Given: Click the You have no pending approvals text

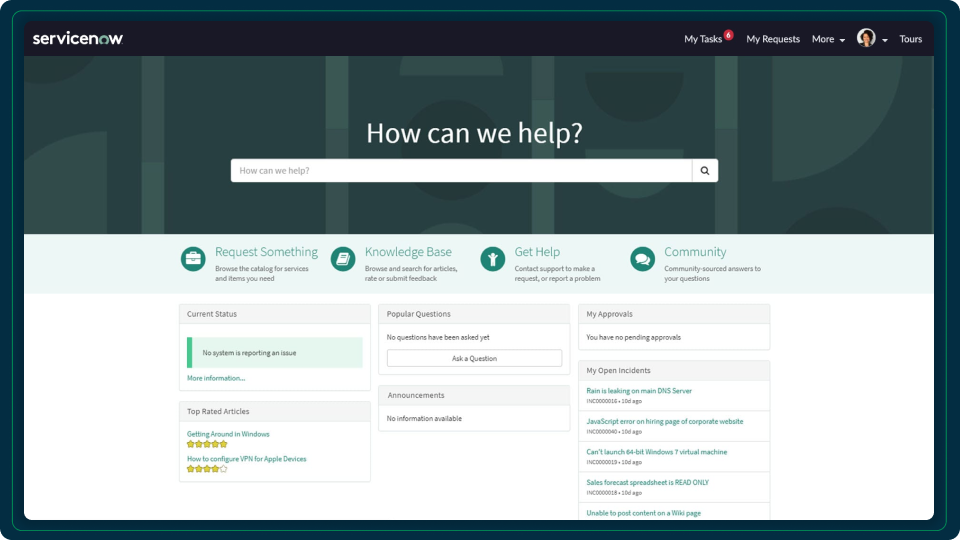Looking at the screenshot, I should pos(633,337).
